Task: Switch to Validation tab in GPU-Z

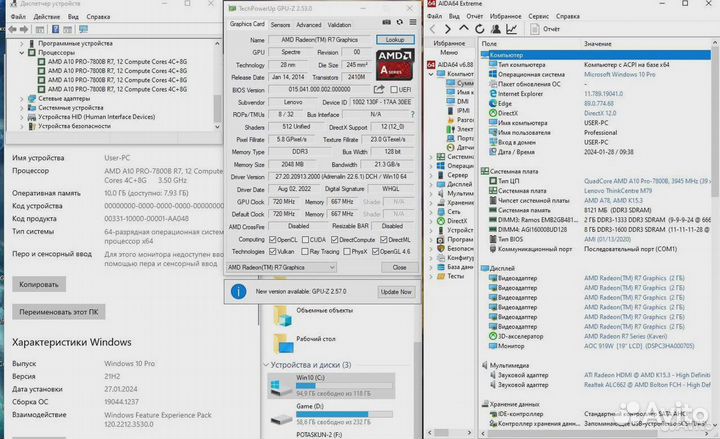Action: (x=339, y=25)
